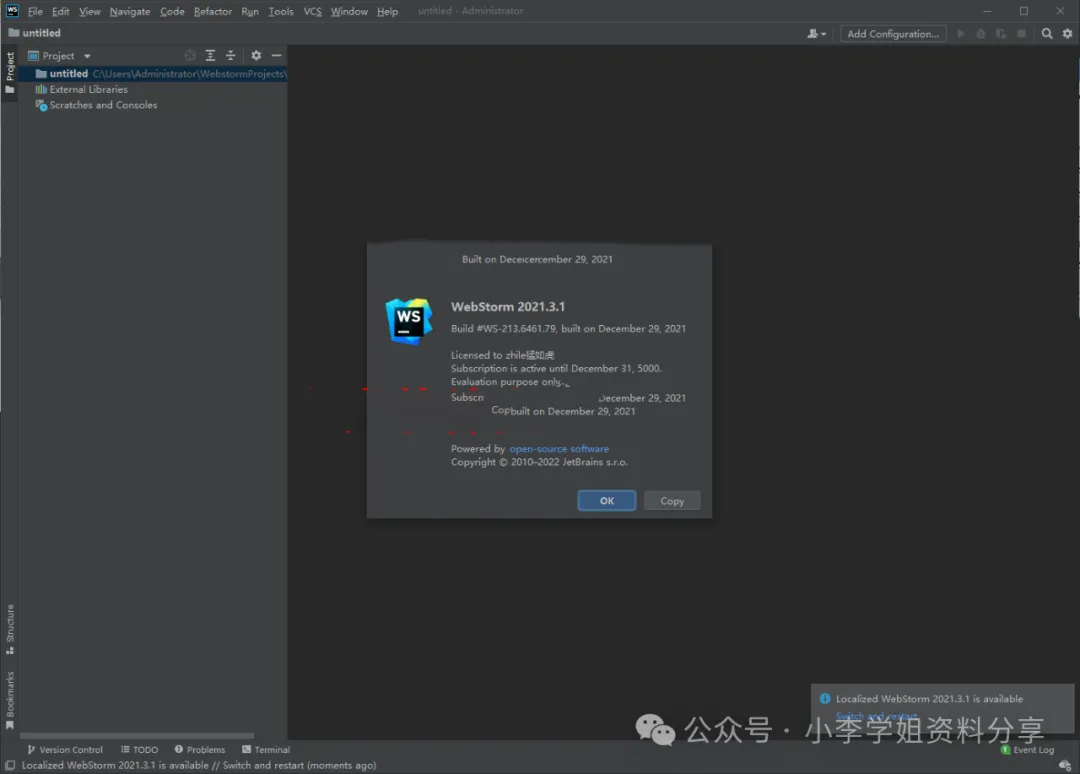This screenshot has height=774, width=1080.
Task: Click the WebStorm 2021.3.1 title text
Action: tap(508, 306)
